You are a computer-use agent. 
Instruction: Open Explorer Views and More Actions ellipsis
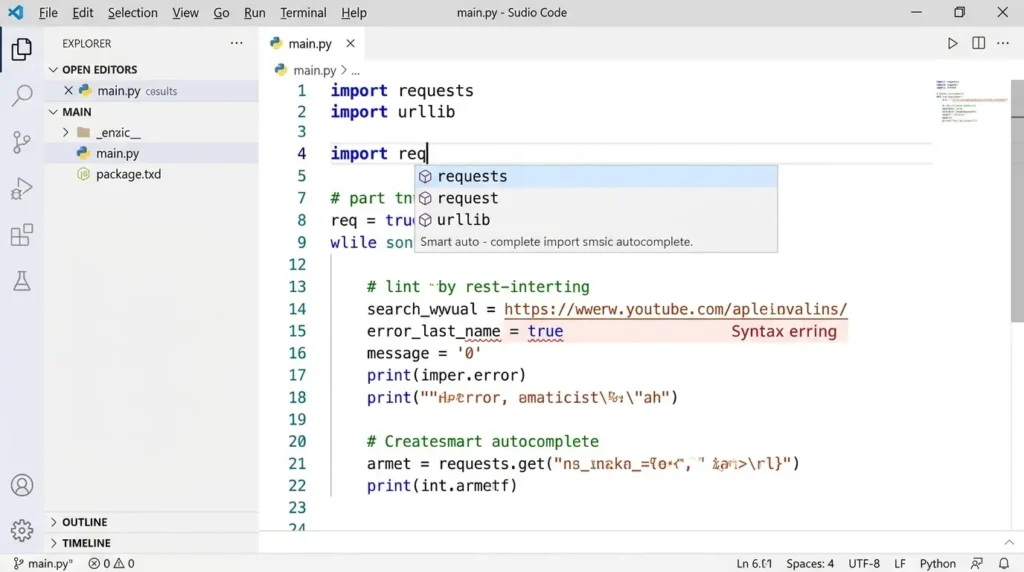pos(236,43)
